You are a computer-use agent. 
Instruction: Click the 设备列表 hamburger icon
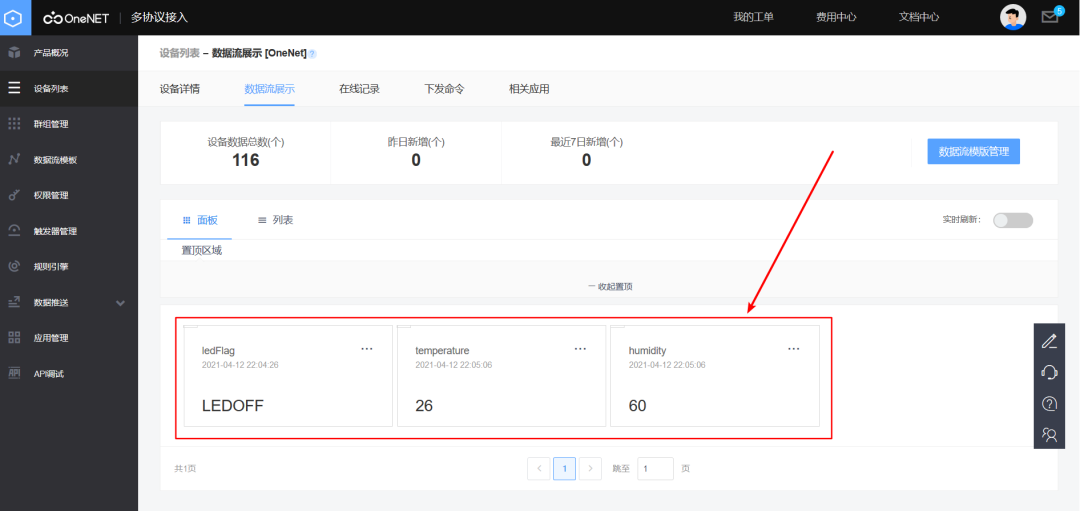(x=14, y=88)
